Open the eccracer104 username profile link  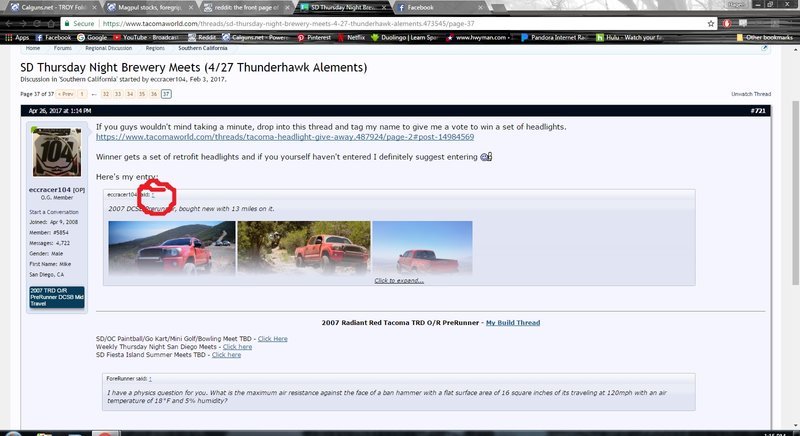[49, 190]
